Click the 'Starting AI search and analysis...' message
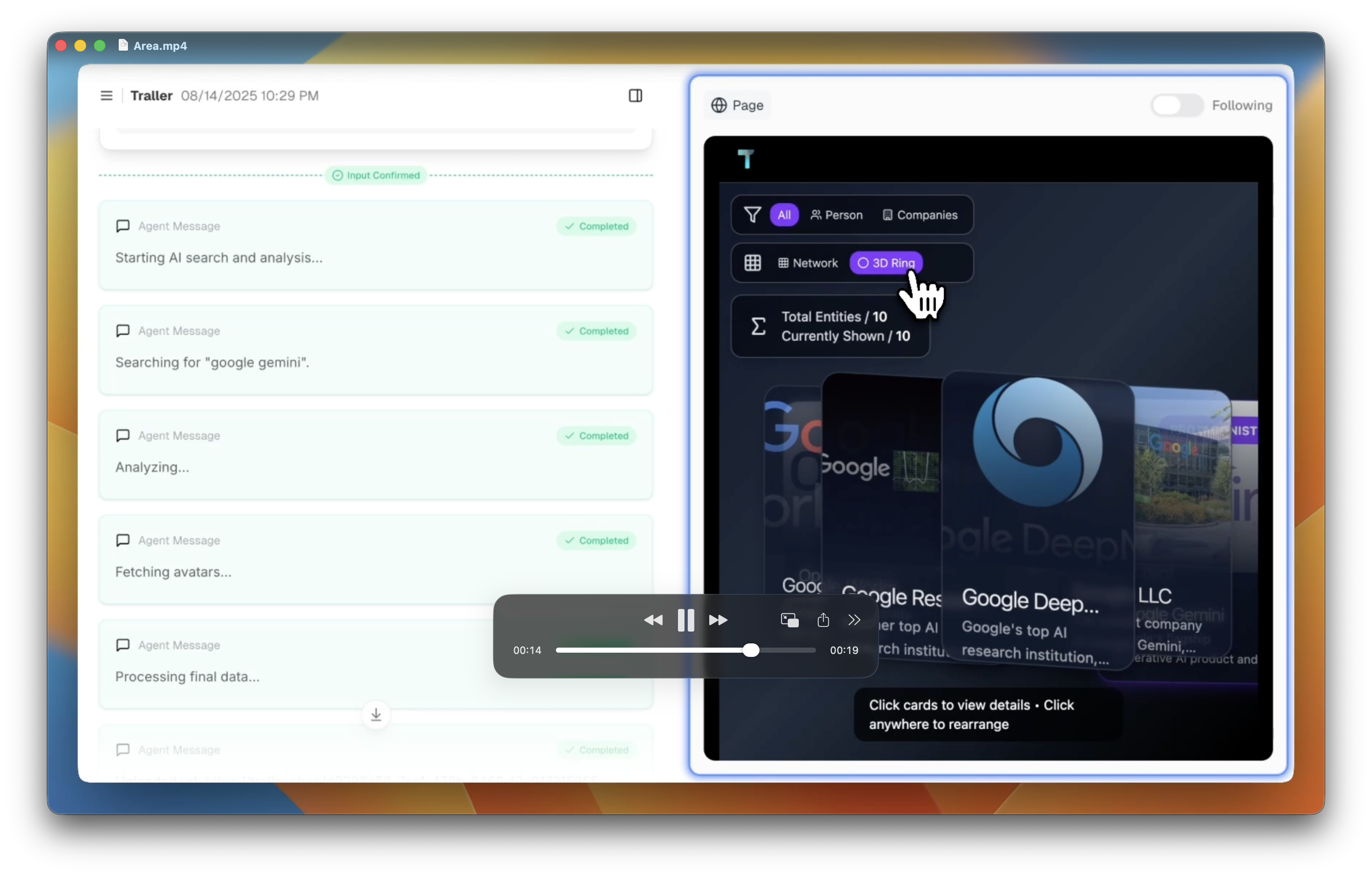Viewport: 1372px width, 877px height. point(219,258)
